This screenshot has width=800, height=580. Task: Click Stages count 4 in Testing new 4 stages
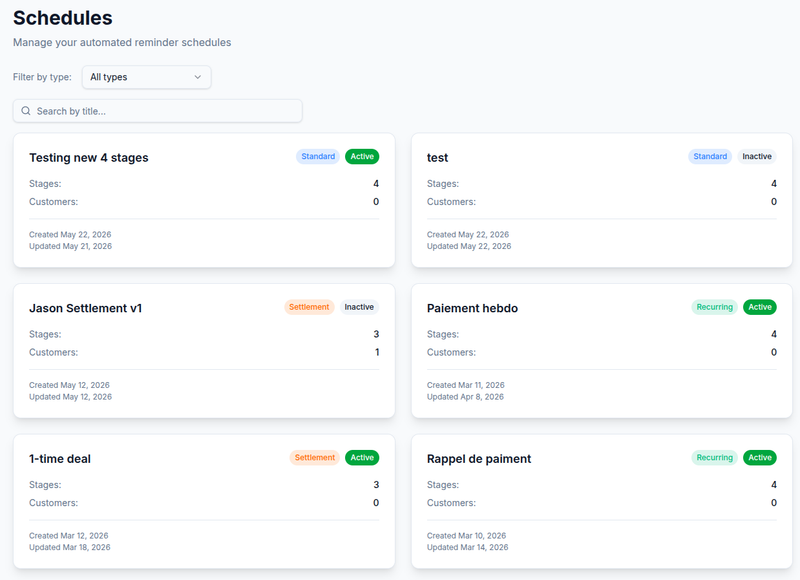pyautogui.click(x=376, y=184)
